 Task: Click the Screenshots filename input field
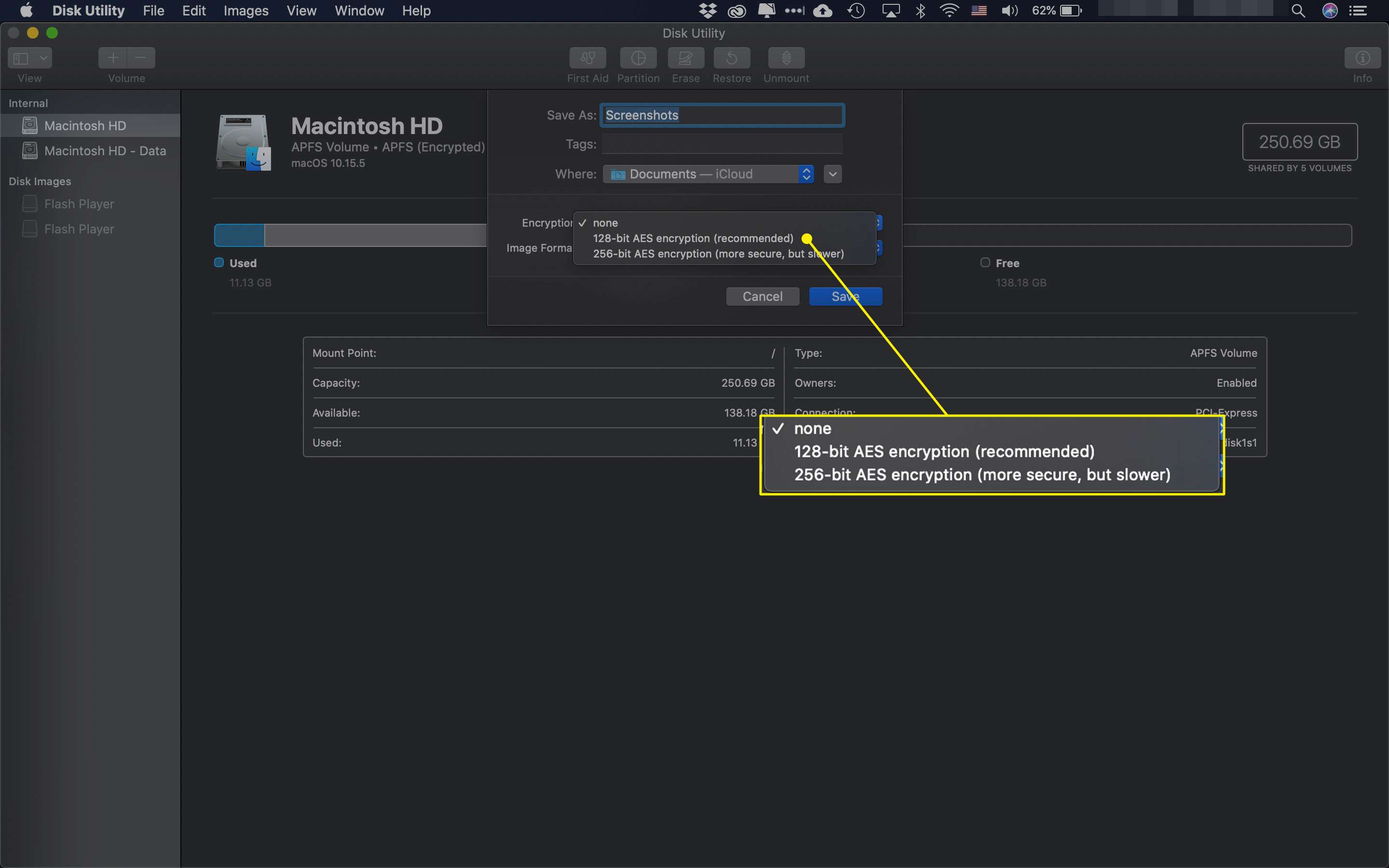point(723,114)
